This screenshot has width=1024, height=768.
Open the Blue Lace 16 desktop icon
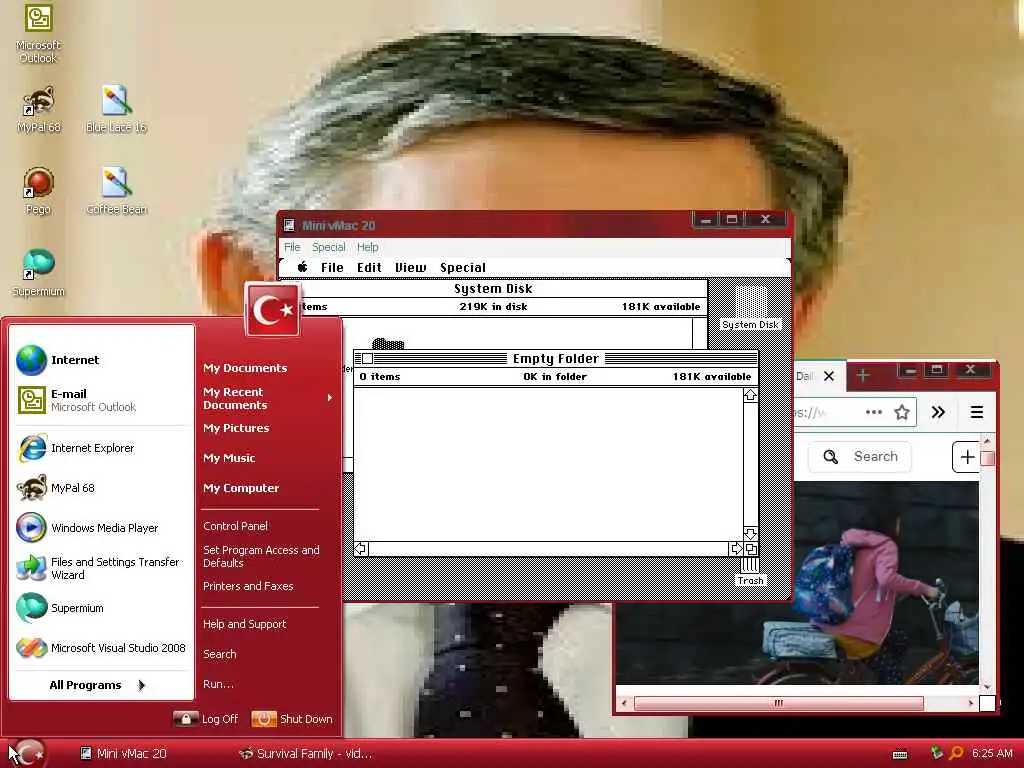[116, 110]
